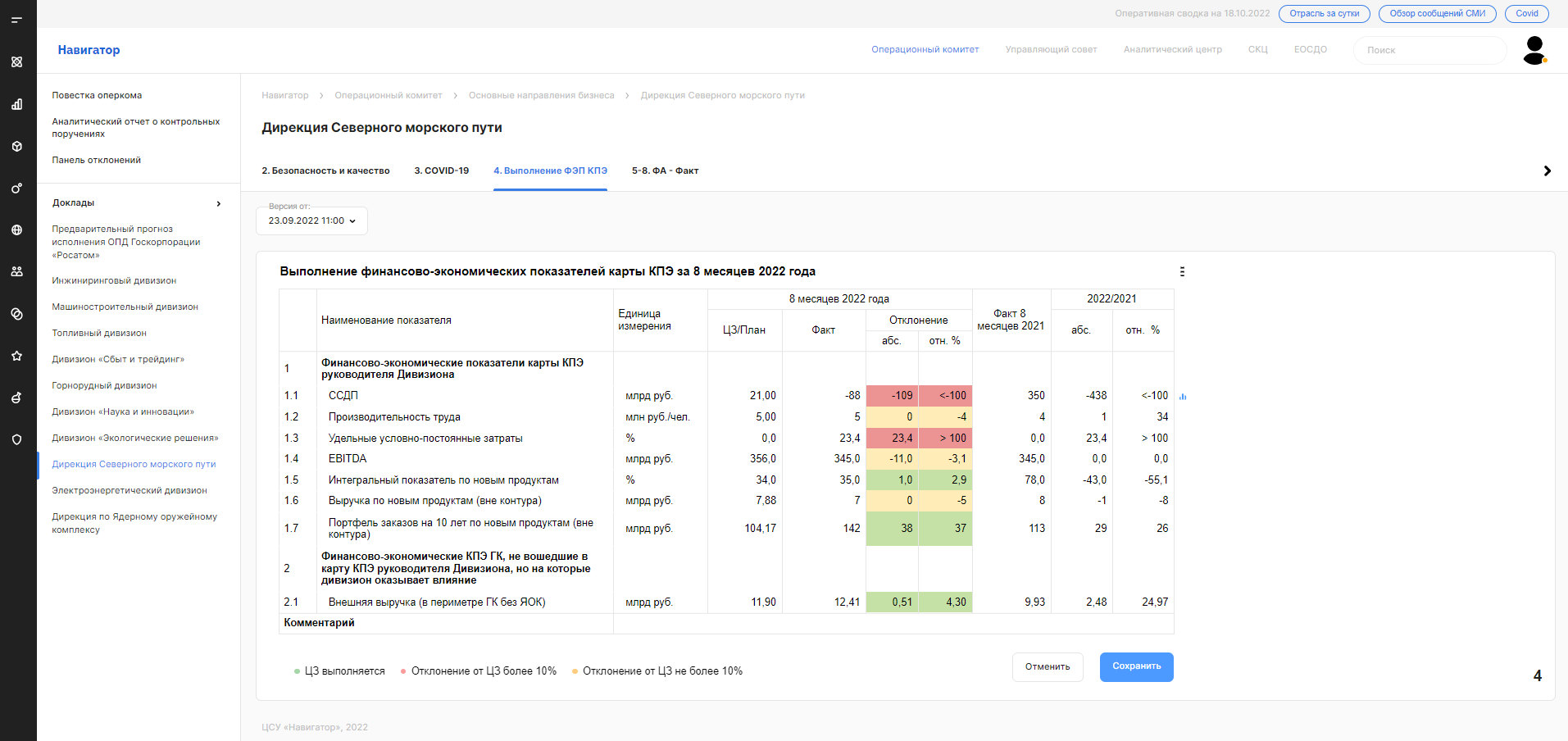Open the Операционный комитет top menu item

coord(925,49)
